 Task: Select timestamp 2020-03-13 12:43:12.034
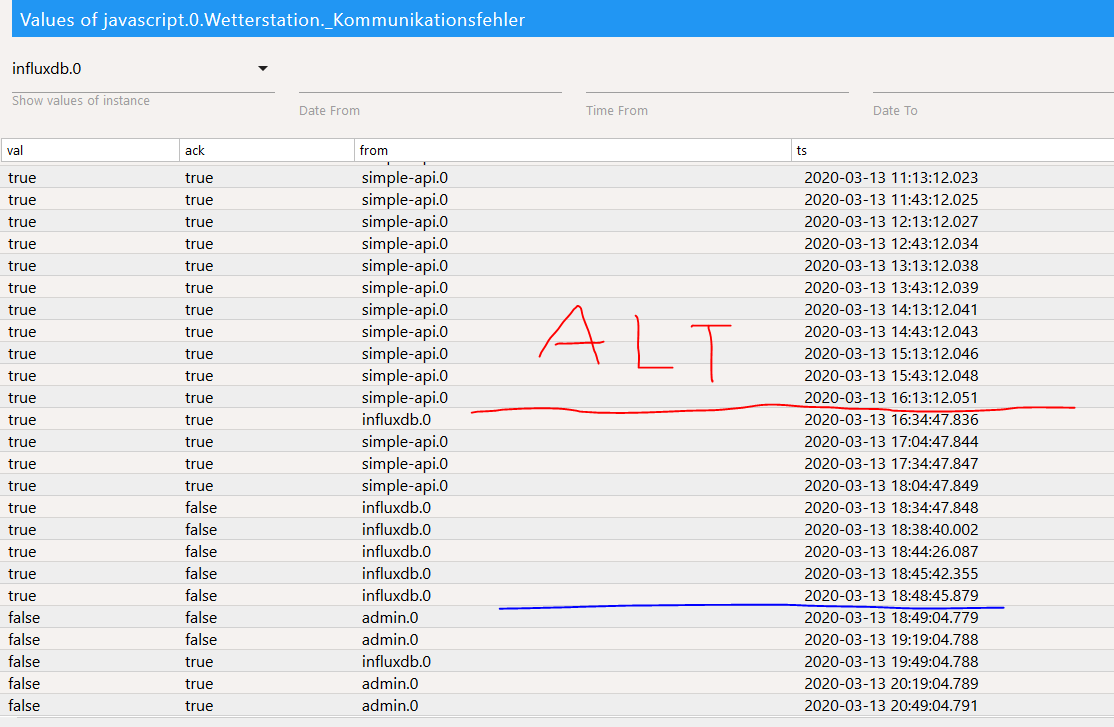tap(891, 244)
